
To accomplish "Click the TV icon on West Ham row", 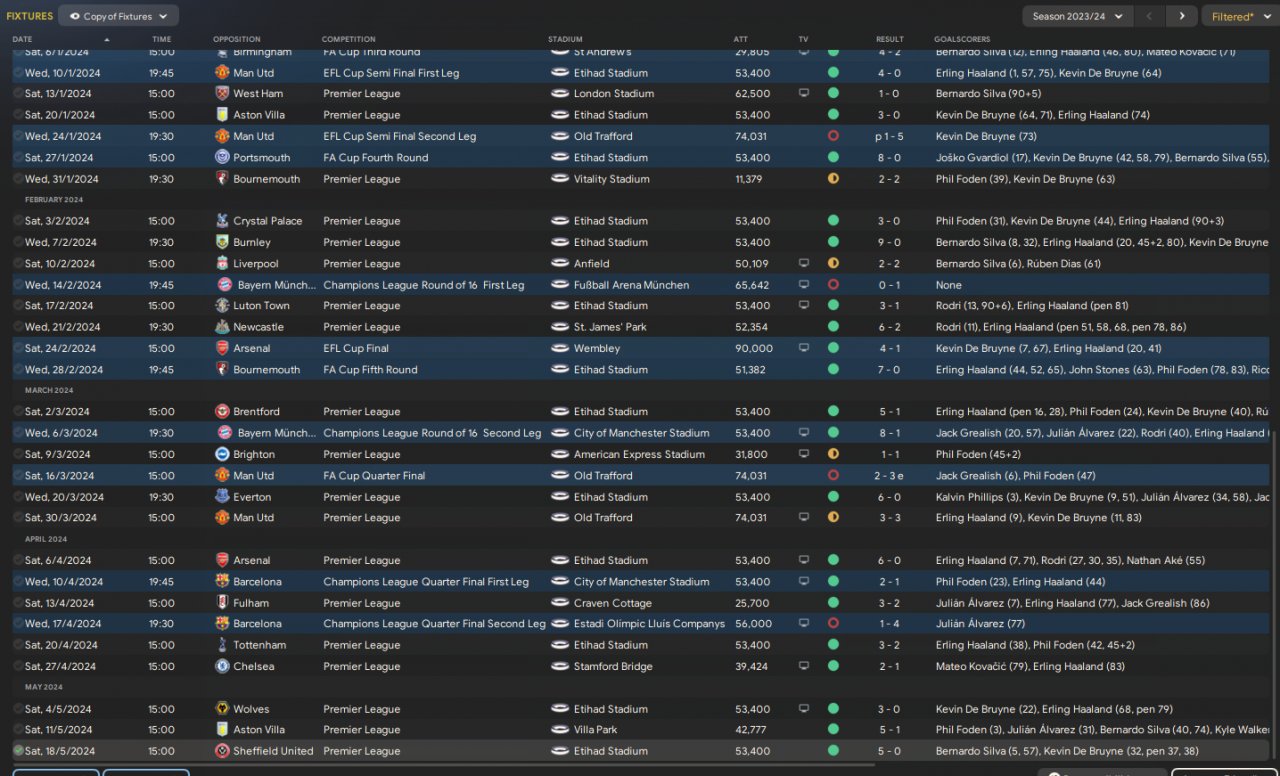I will pyautogui.click(x=804, y=94).
